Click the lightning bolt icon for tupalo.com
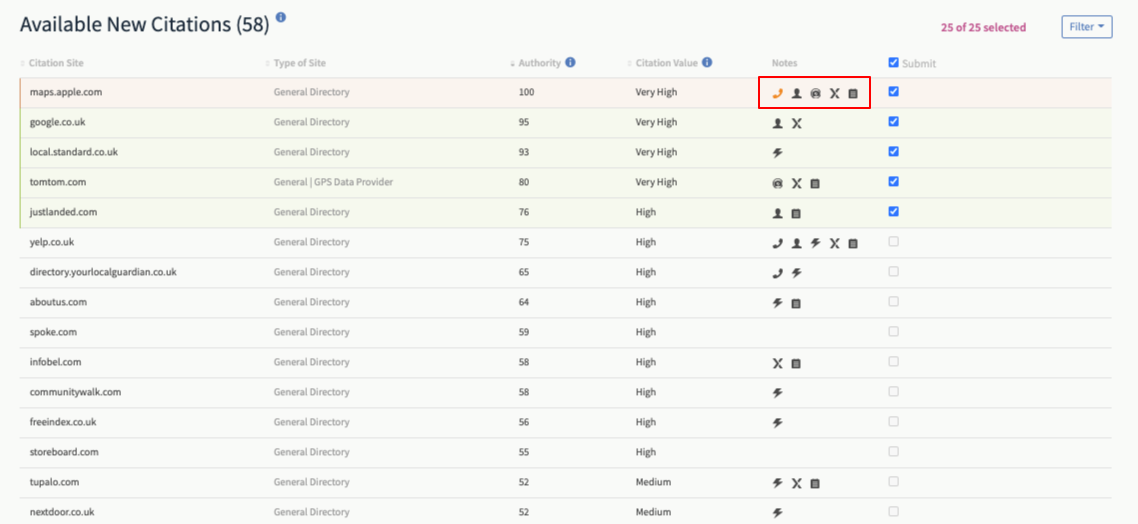The height and width of the screenshot is (524, 1138). pos(777,483)
